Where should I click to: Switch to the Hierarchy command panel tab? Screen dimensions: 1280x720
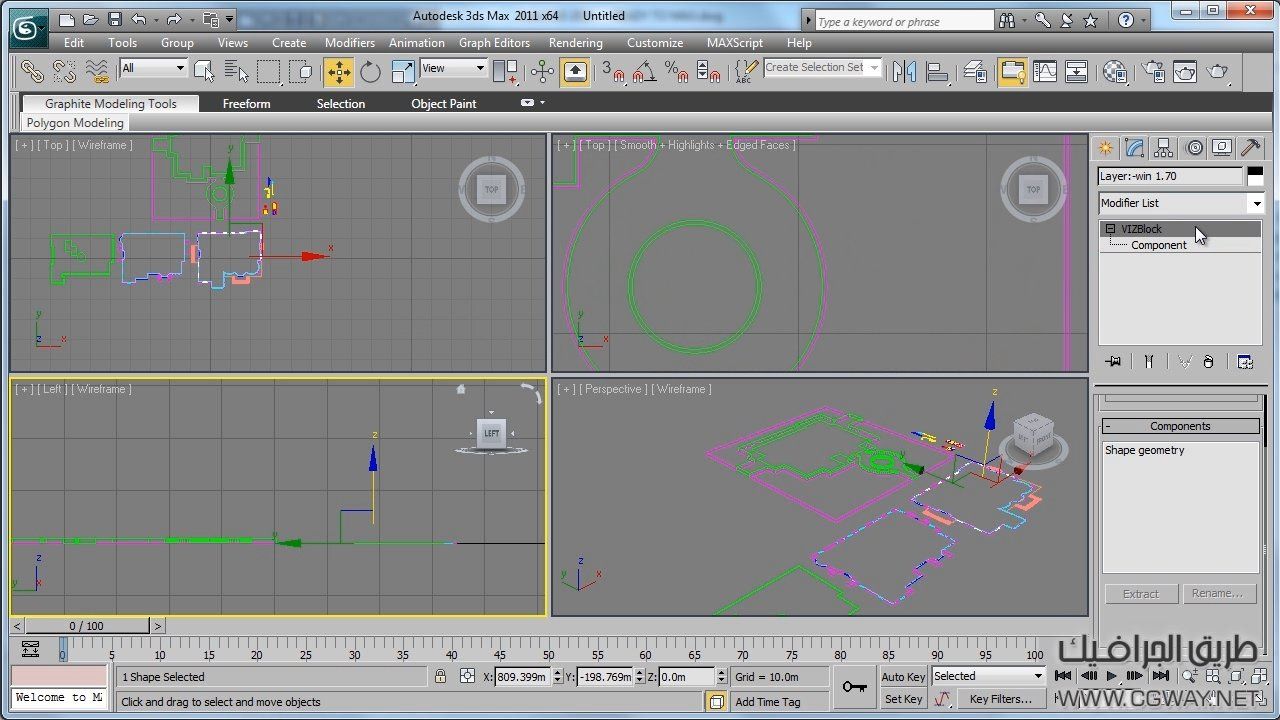click(x=1163, y=148)
